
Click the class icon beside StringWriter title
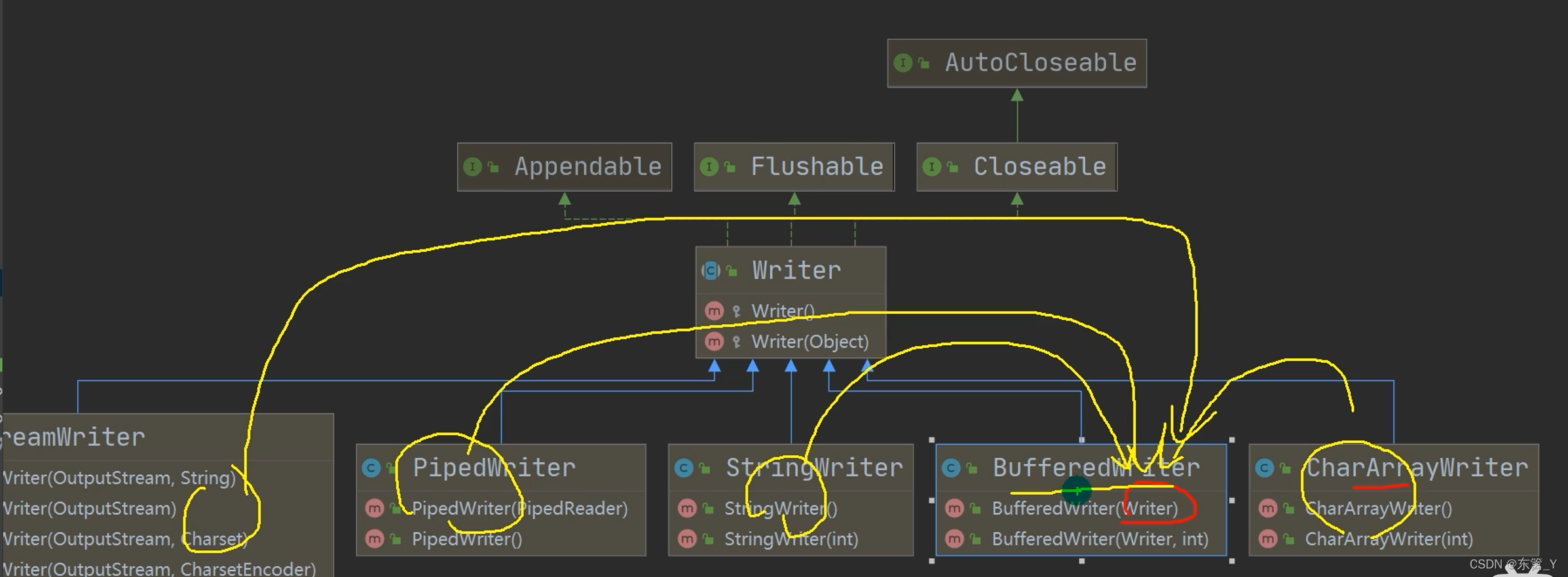point(684,468)
